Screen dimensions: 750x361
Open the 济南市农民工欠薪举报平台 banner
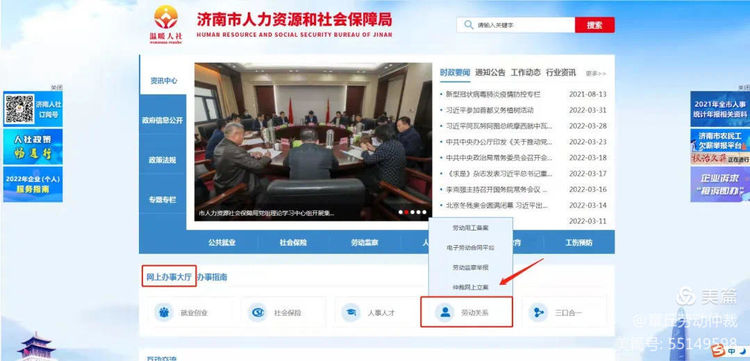tap(720, 147)
